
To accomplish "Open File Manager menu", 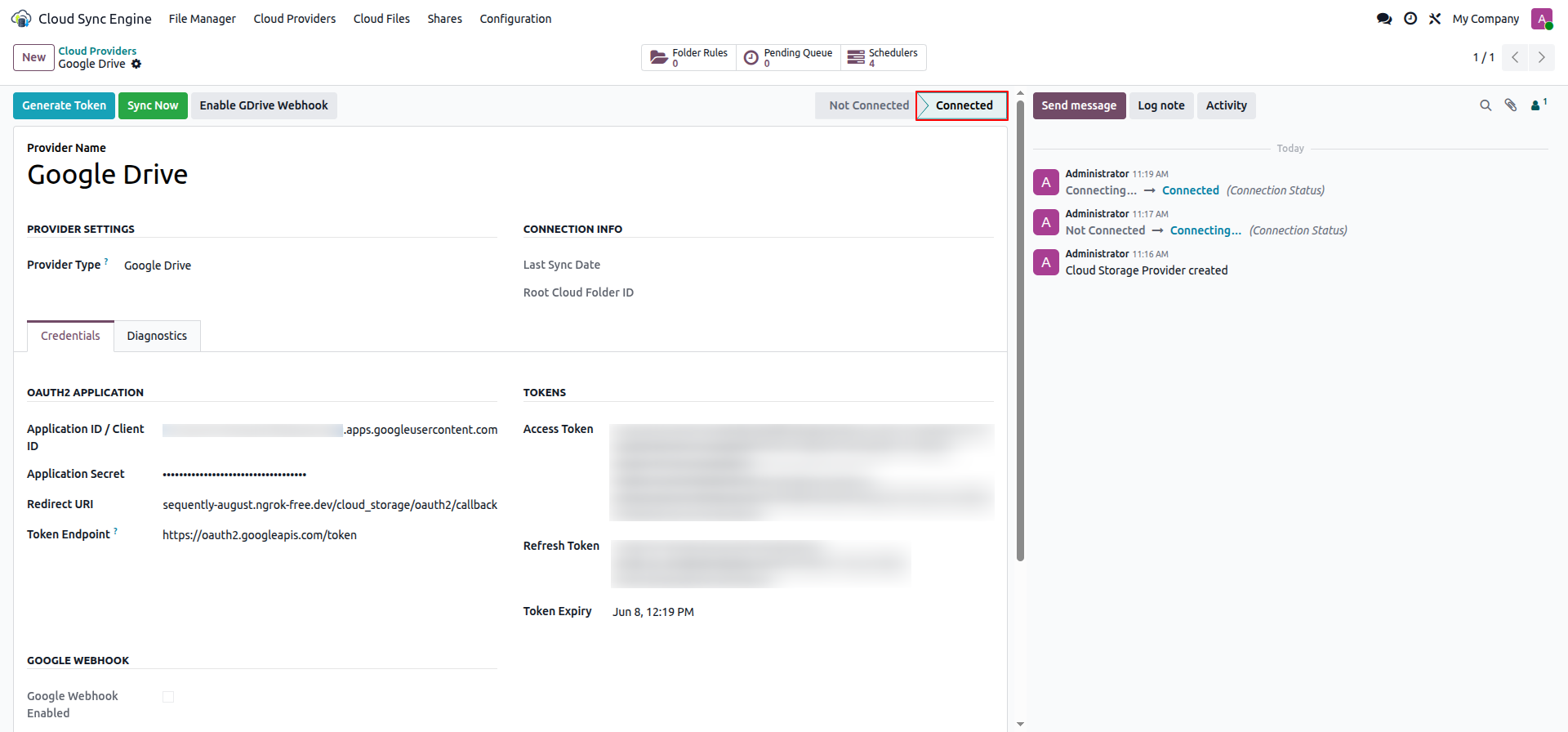I will coord(202,18).
